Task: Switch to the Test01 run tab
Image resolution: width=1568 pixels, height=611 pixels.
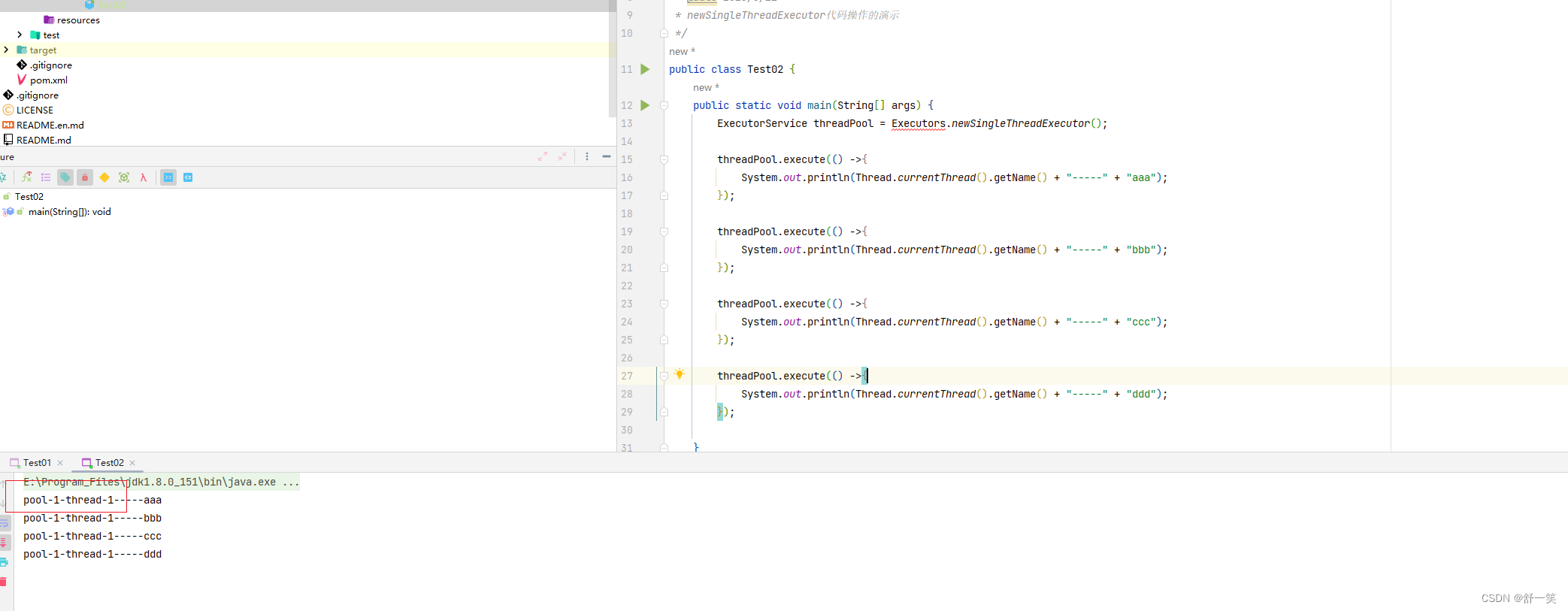Action: click(37, 463)
